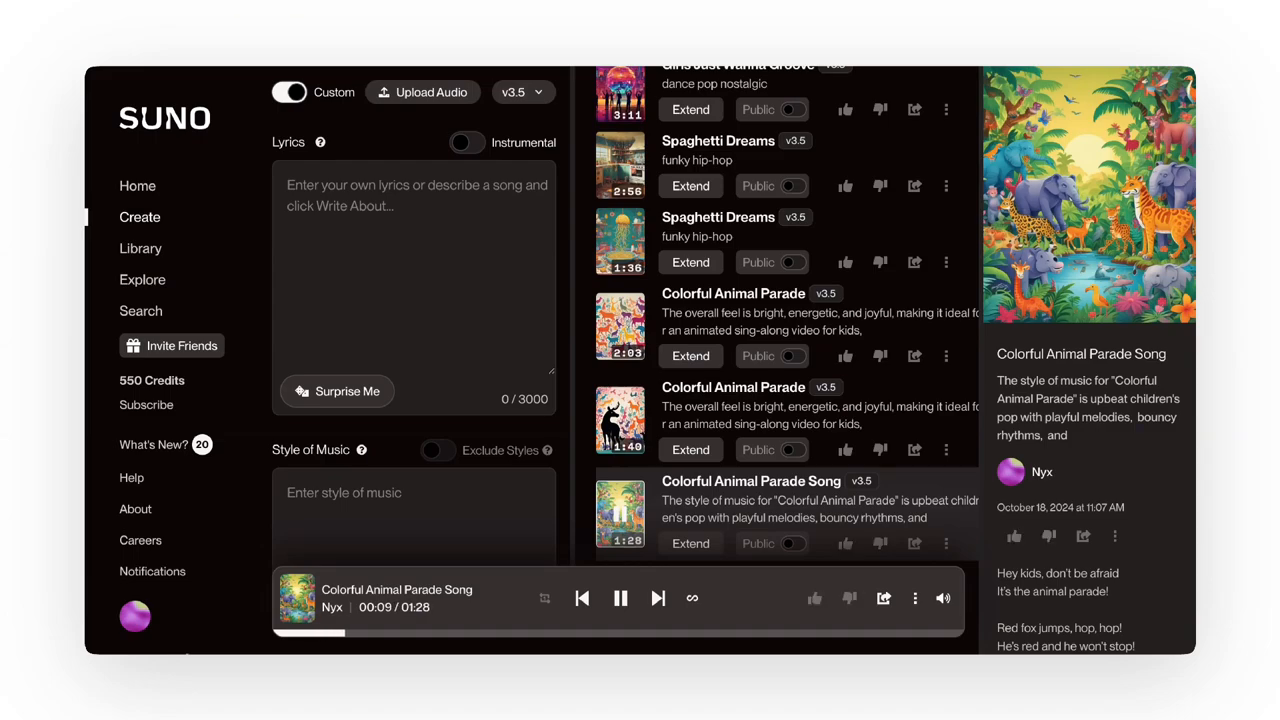Dislike the current song in the player bar
Image resolution: width=1280 pixels, height=720 pixels.
849,598
